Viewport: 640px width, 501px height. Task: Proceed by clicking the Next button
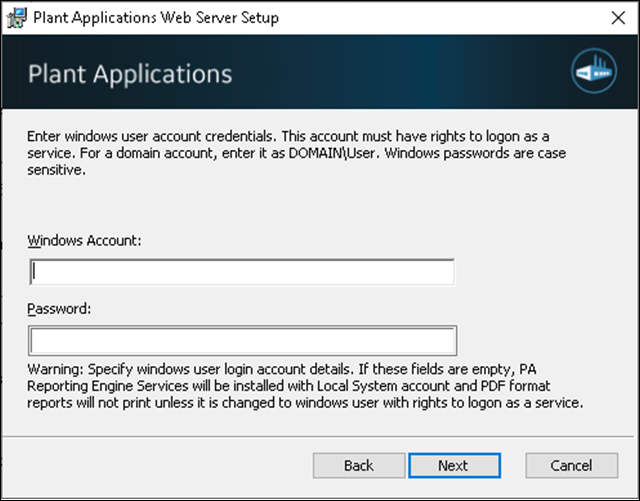pyautogui.click(x=454, y=465)
